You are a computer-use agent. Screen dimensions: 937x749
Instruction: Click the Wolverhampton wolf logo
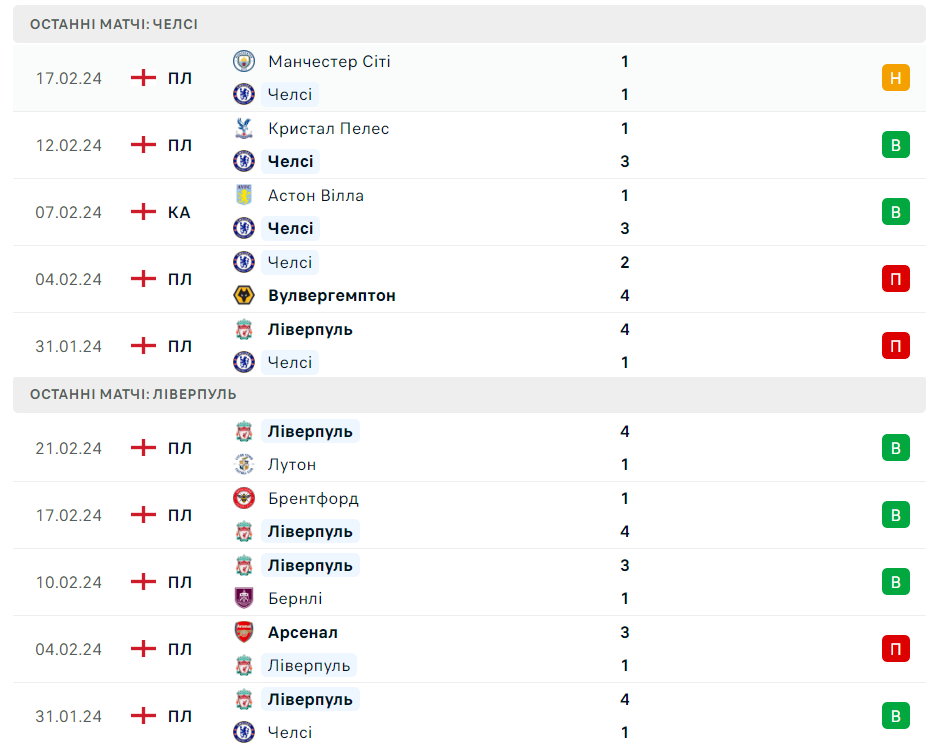point(244,296)
